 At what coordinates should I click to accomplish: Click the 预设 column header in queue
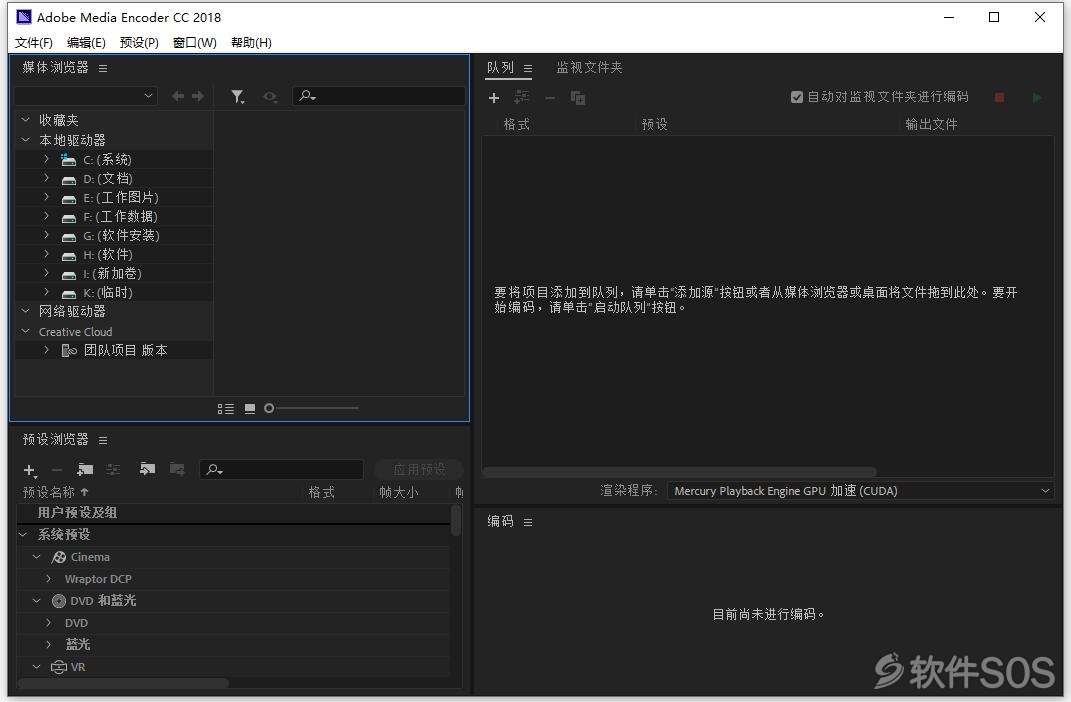point(654,124)
